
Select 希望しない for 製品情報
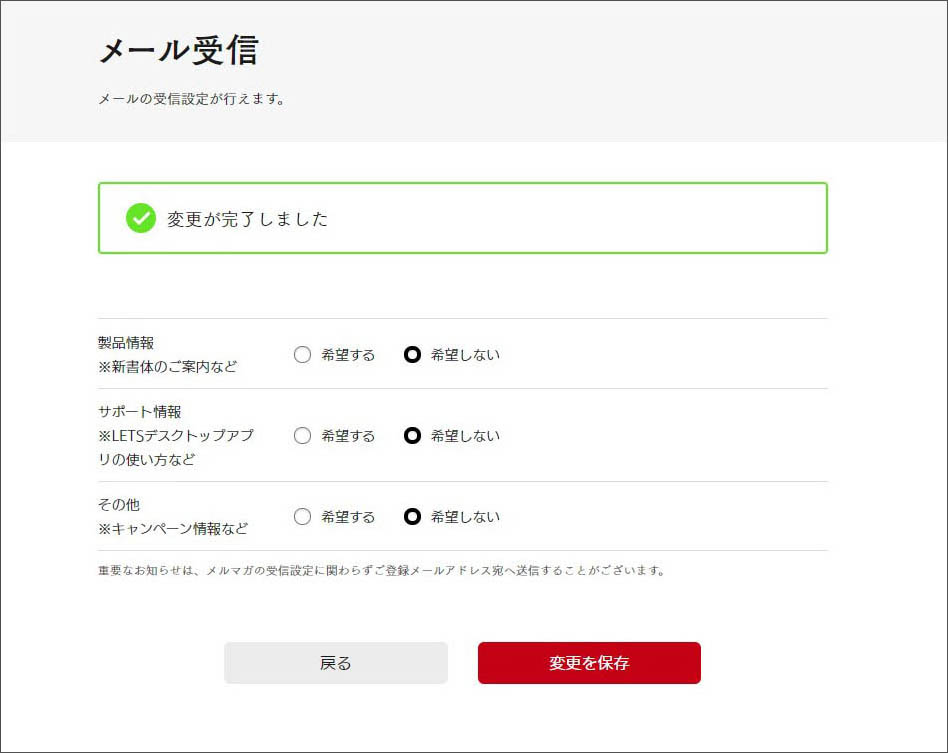coord(412,355)
